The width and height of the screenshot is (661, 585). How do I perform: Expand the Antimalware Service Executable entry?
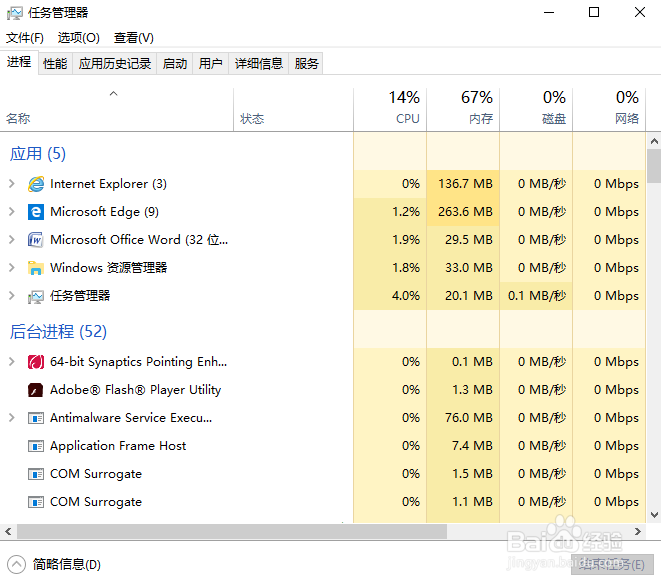[x=11, y=418]
